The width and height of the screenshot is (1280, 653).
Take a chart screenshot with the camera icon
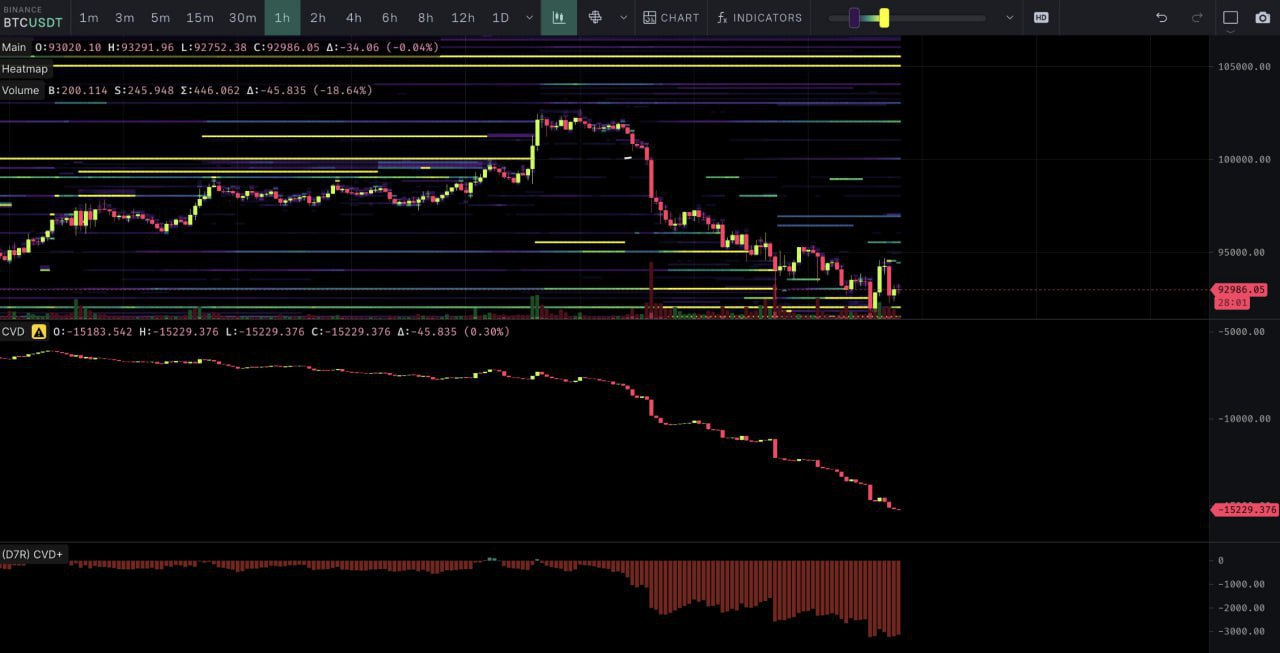1261,17
